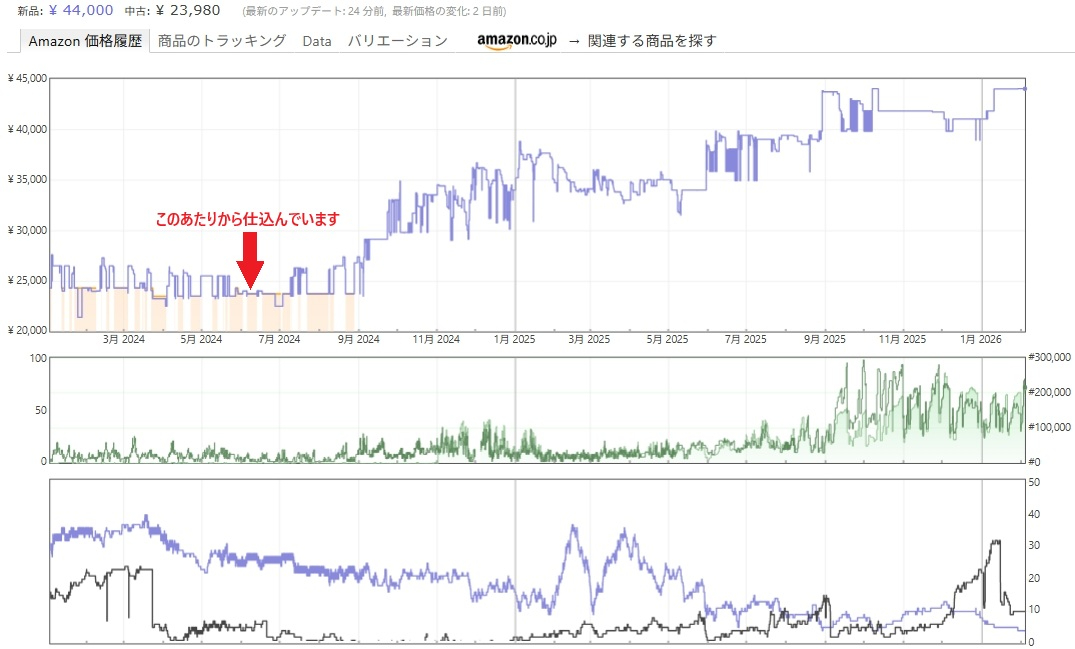1075x649 pixels.
Task: Select the Data tab
Action: coord(317,41)
